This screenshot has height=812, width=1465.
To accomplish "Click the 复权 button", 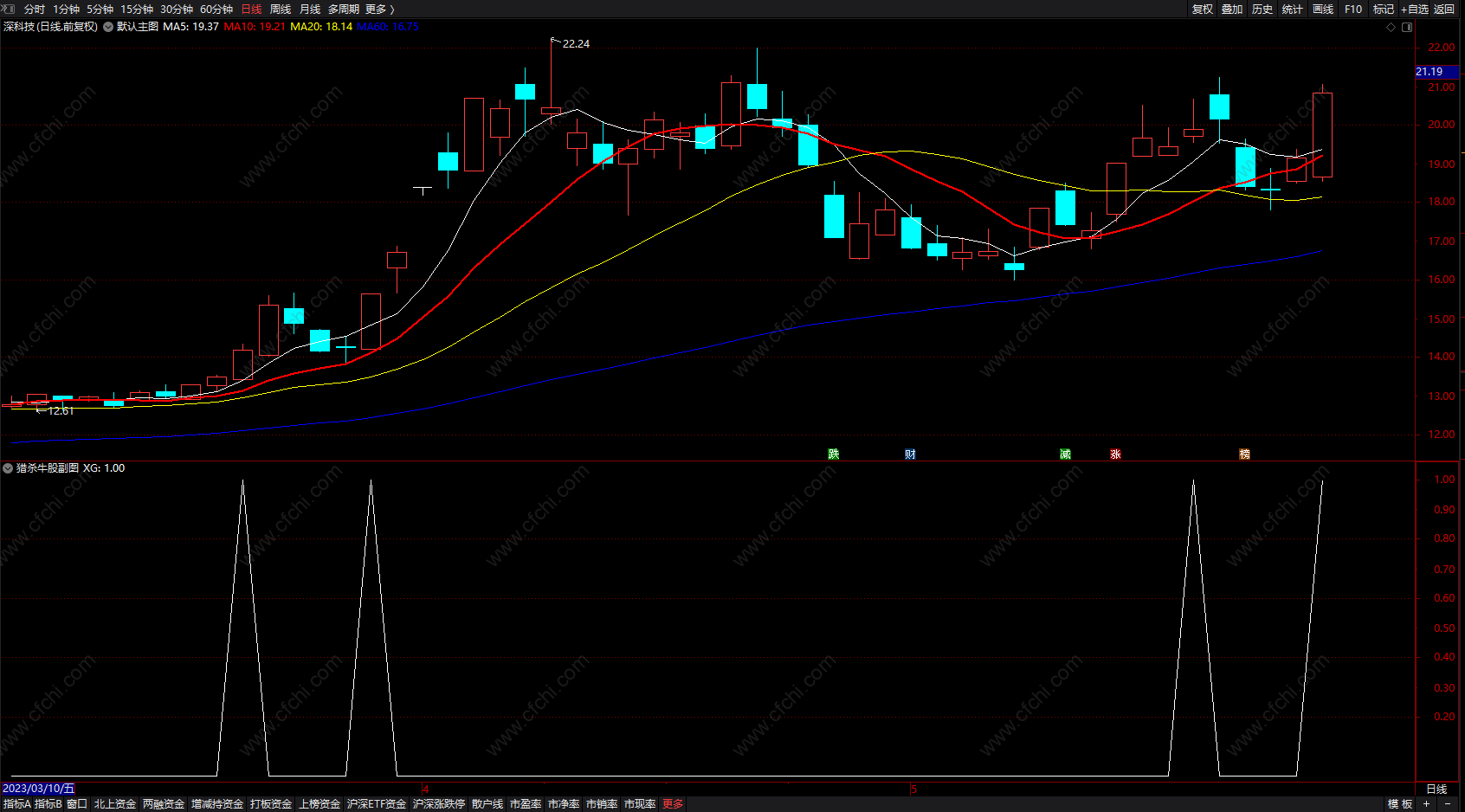I will pos(1203,10).
